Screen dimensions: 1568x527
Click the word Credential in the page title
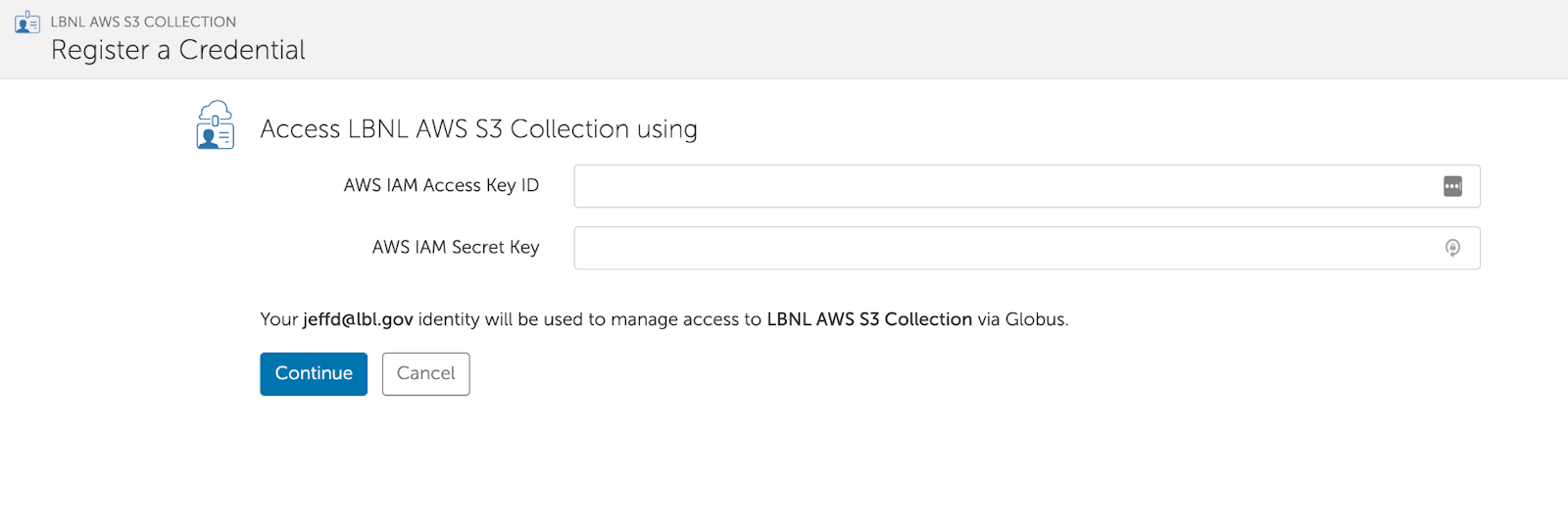[242, 50]
